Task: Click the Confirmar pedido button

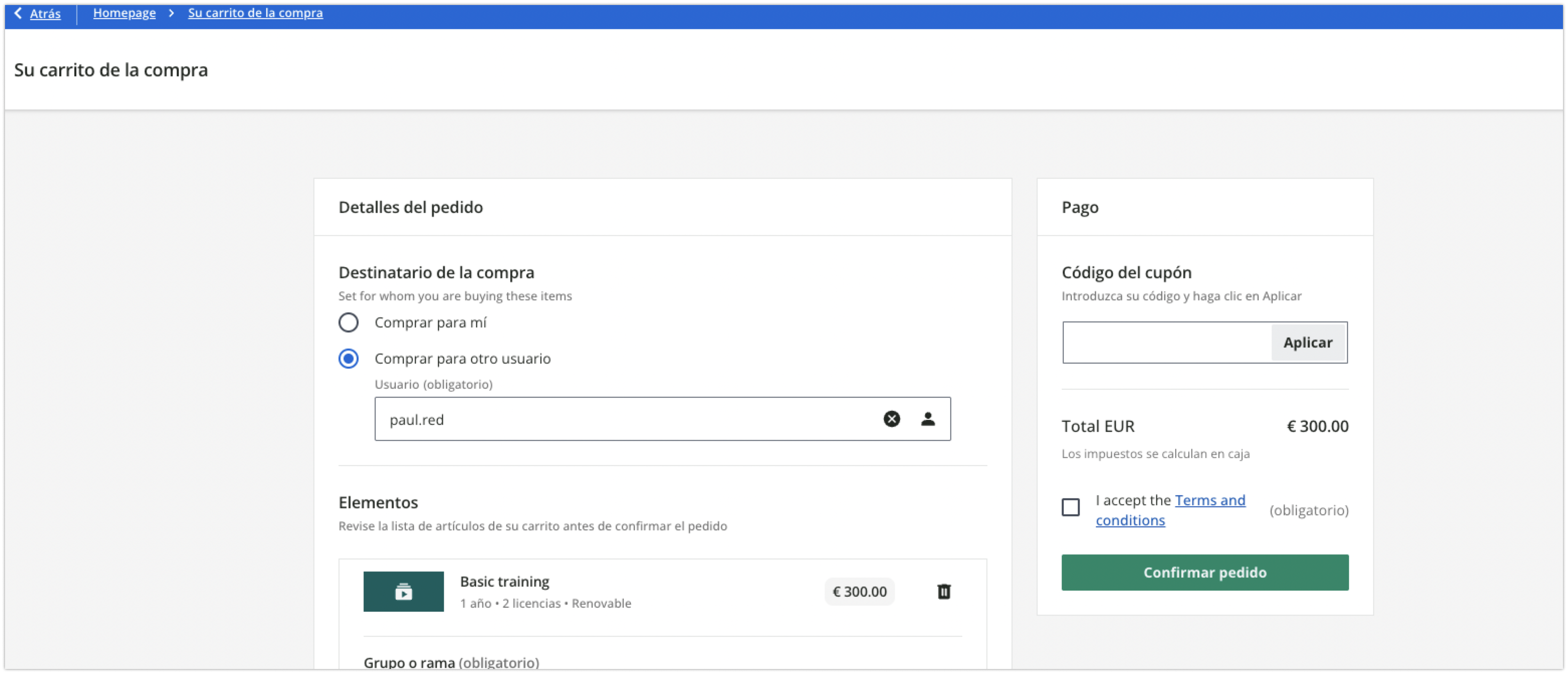Action: (1204, 573)
